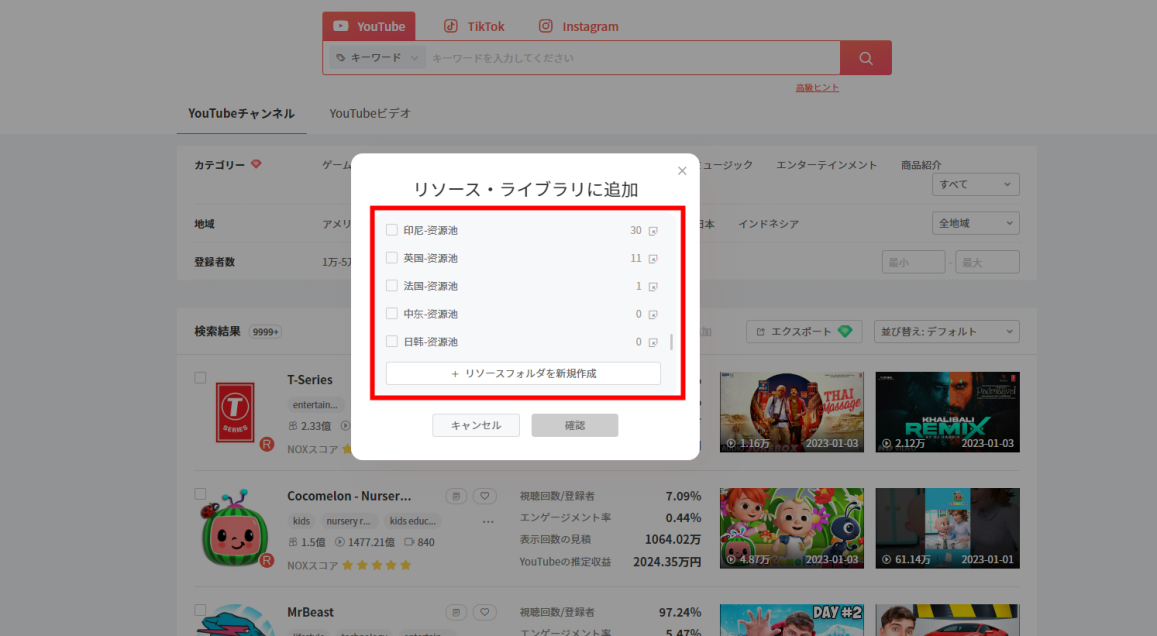Select the Cocomelon row checkbox

(200, 494)
